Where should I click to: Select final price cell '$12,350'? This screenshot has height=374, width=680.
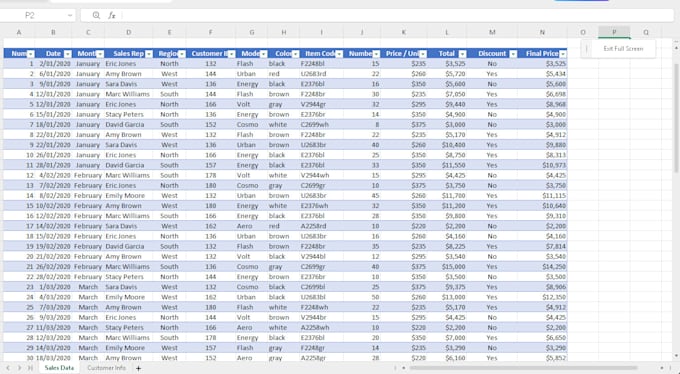(542, 297)
